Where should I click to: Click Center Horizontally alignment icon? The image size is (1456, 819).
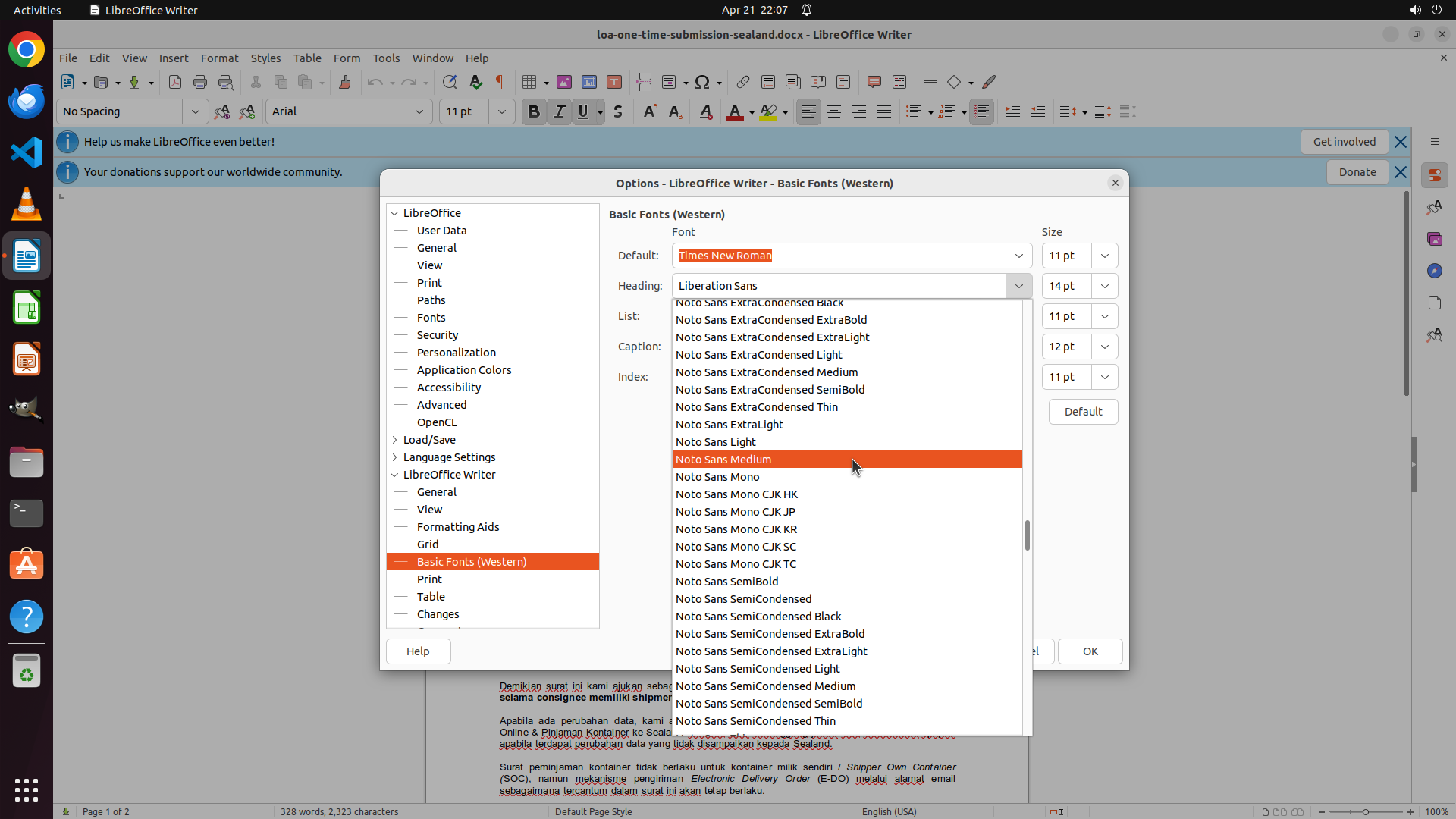click(x=834, y=111)
